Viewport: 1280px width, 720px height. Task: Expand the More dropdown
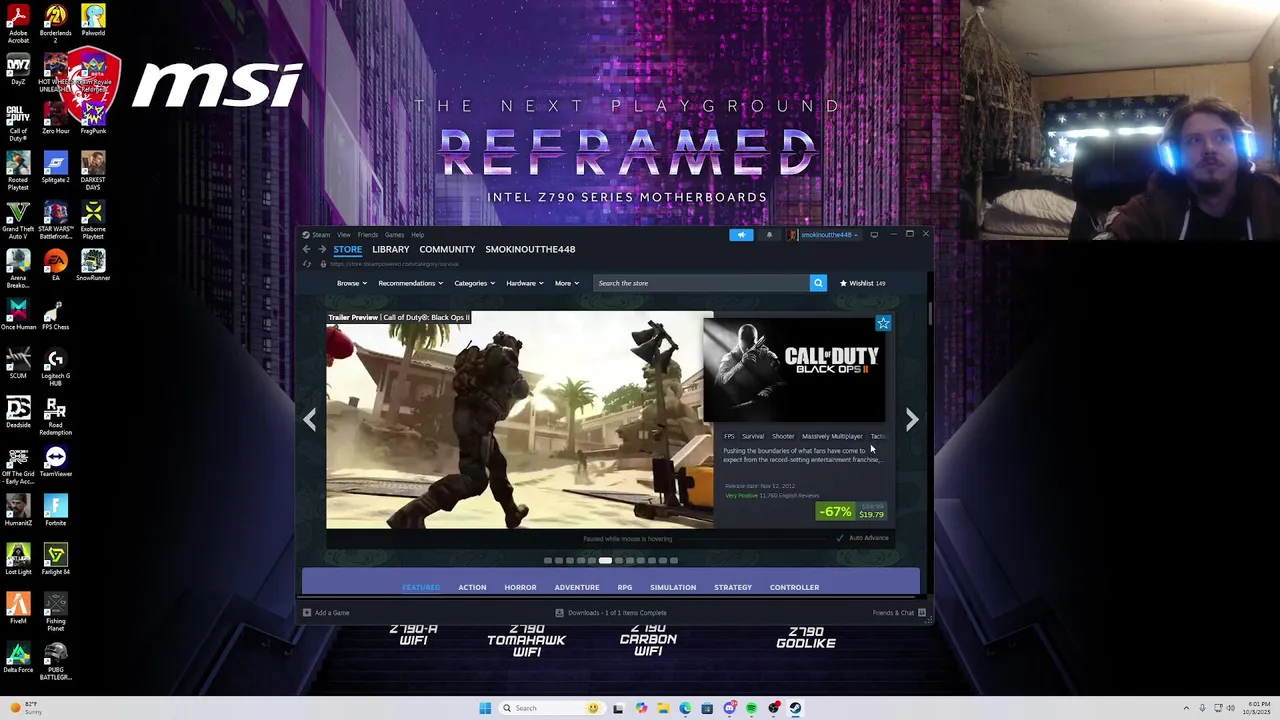(x=567, y=283)
